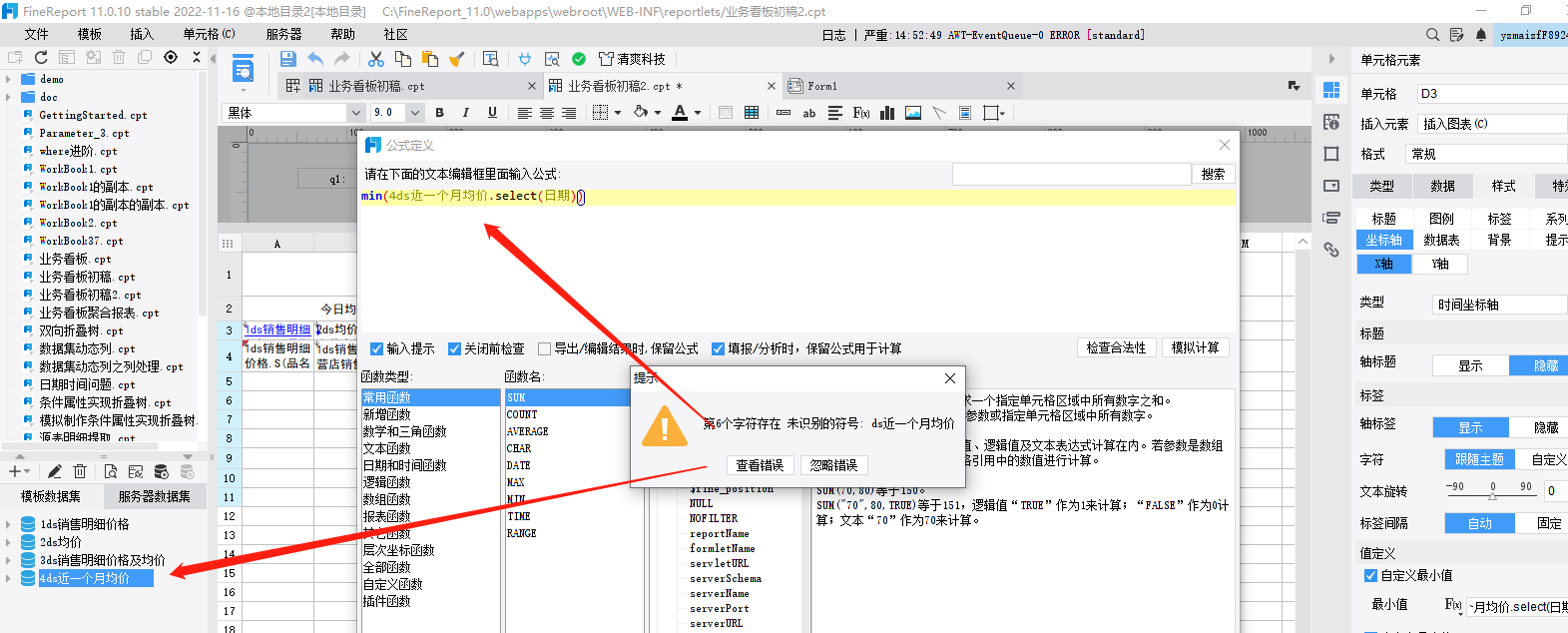Viewport: 1568px width, 633px height.
Task: Click the copy icon in the toolbar
Action: [x=403, y=59]
